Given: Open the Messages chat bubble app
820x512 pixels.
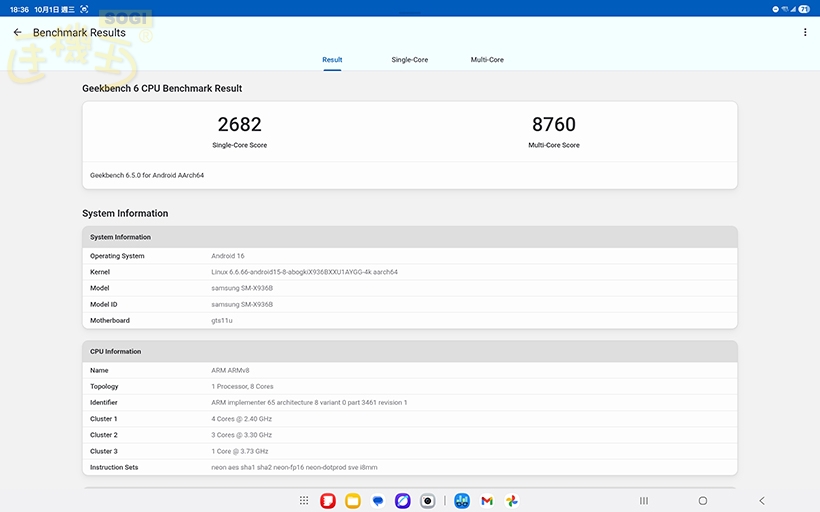Looking at the screenshot, I should 378,501.
